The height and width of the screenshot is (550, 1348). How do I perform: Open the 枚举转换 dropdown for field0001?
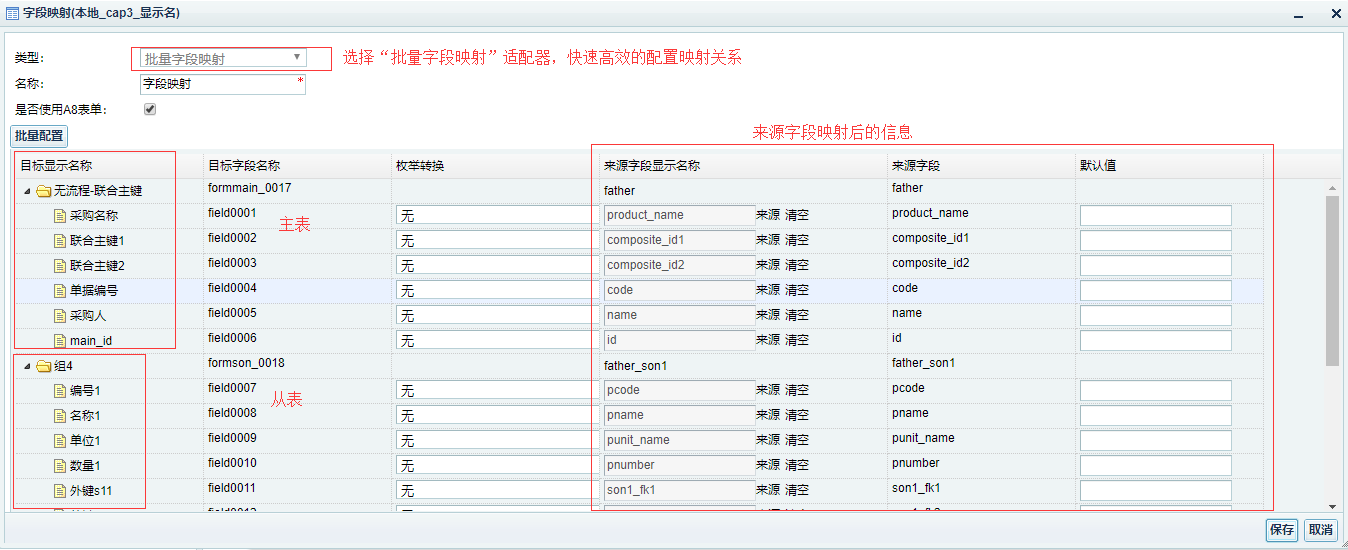[497, 215]
